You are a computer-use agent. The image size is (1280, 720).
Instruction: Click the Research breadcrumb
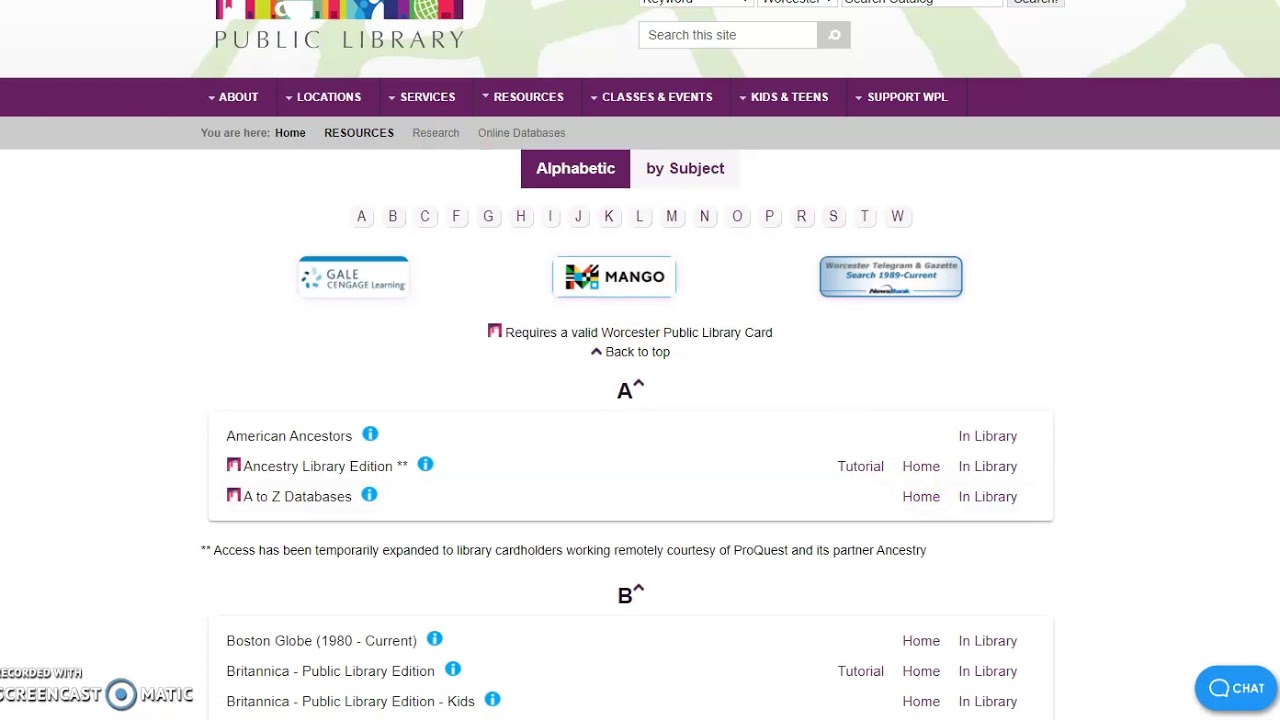tap(436, 133)
